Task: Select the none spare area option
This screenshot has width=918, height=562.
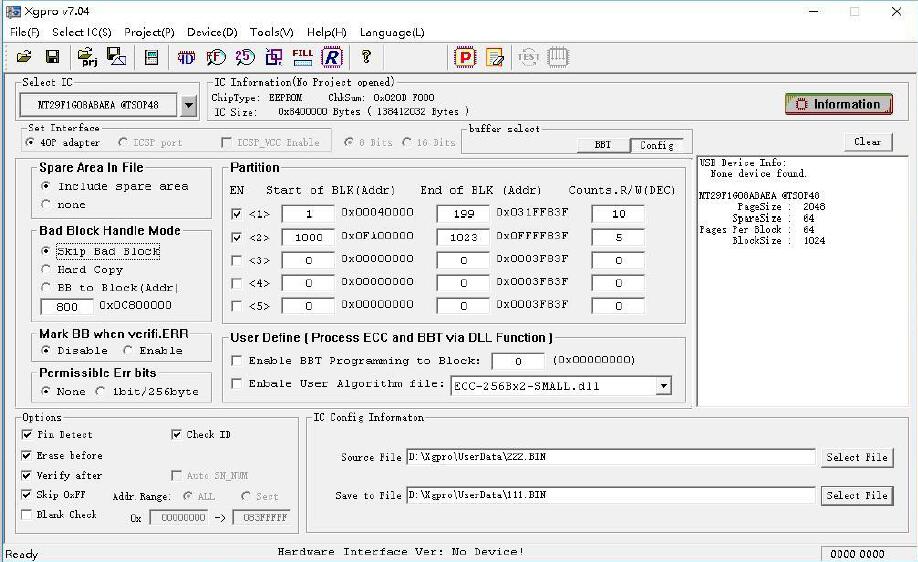Action: [46, 204]
